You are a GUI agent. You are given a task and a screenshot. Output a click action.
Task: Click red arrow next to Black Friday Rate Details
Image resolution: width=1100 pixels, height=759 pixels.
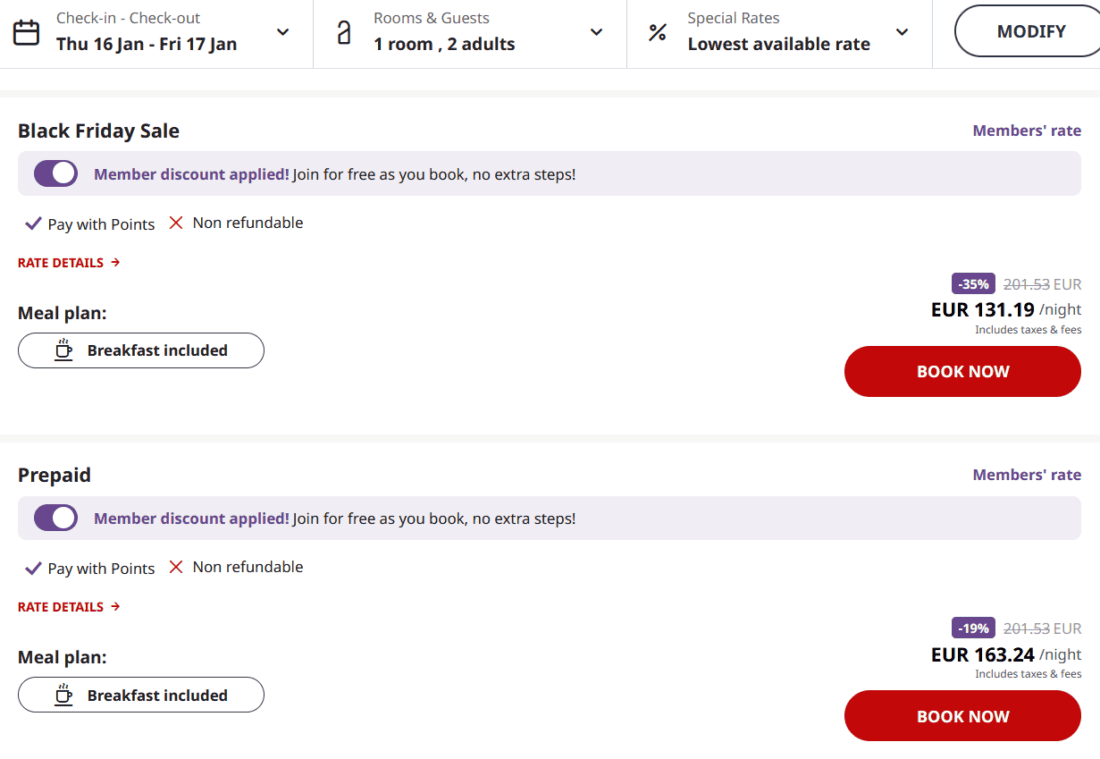coord(115,263)
